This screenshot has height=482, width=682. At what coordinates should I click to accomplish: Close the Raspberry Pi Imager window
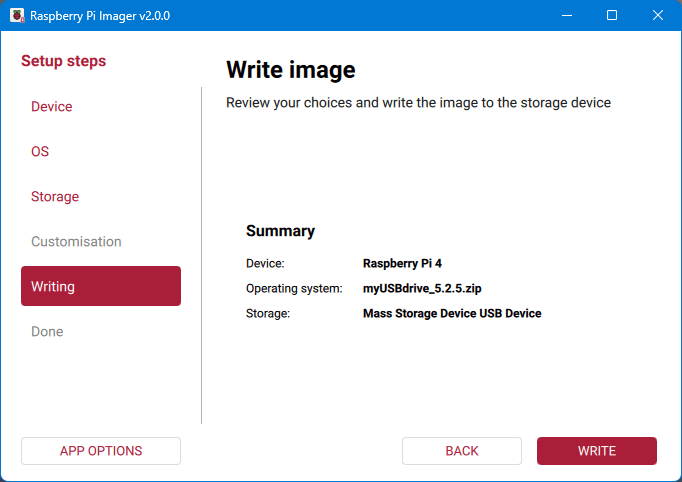[x=658, y=16]
